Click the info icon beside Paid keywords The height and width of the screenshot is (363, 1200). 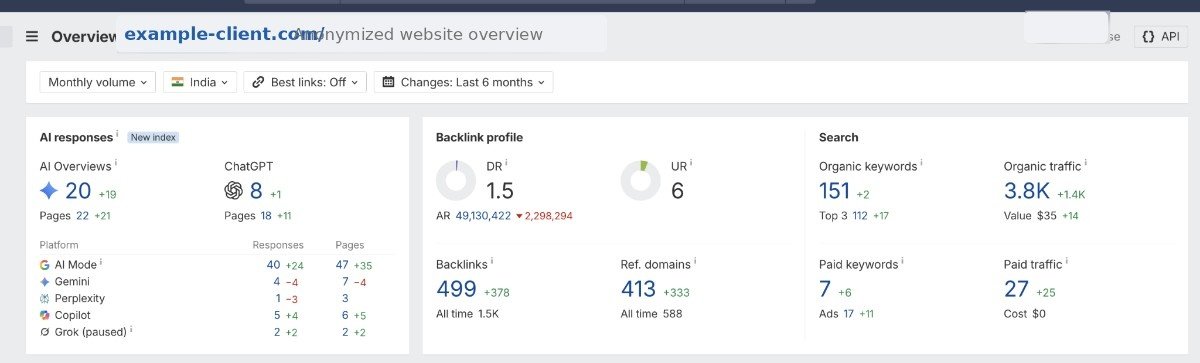tap(902, 262)
